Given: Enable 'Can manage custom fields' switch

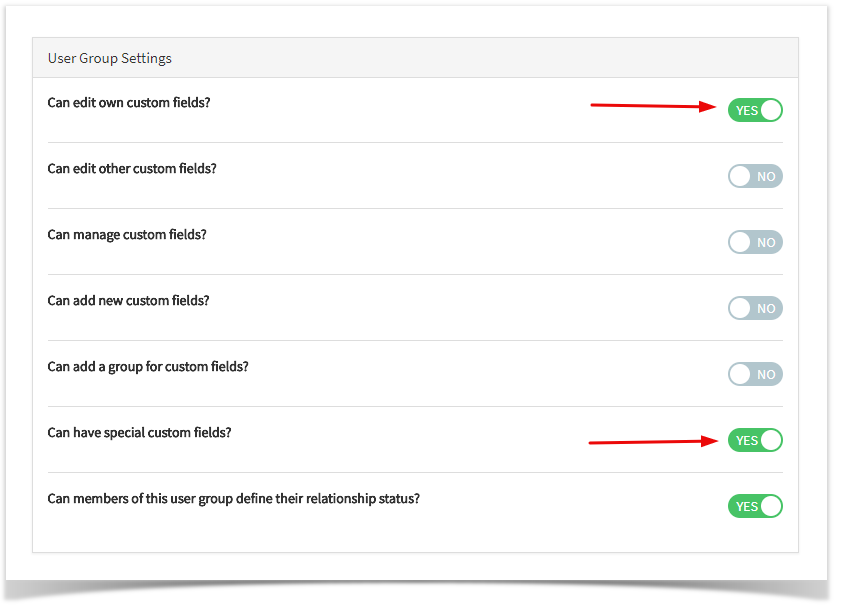Looking at the screenshot, I should (x=755, y=242).
